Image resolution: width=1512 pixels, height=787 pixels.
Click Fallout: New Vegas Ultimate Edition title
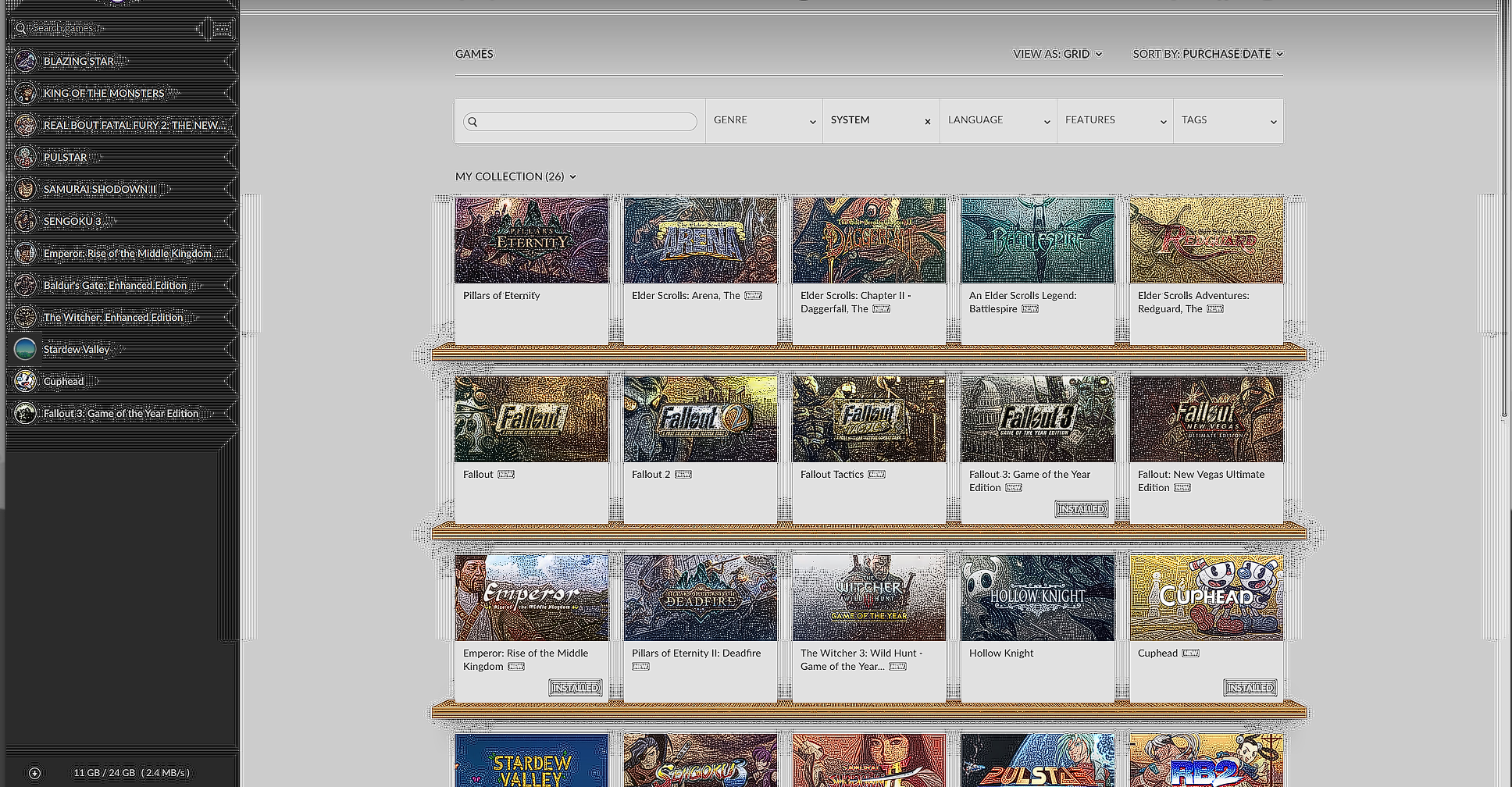[1201, 481]
